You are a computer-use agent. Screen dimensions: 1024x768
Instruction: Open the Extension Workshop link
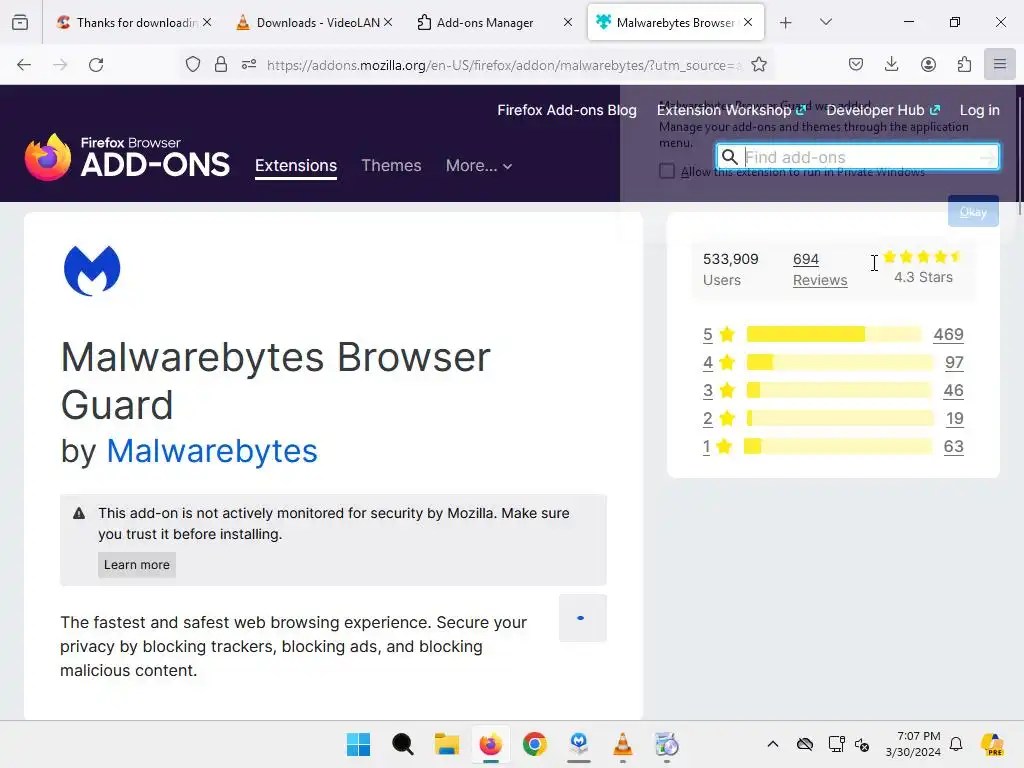tap(731, 110)
